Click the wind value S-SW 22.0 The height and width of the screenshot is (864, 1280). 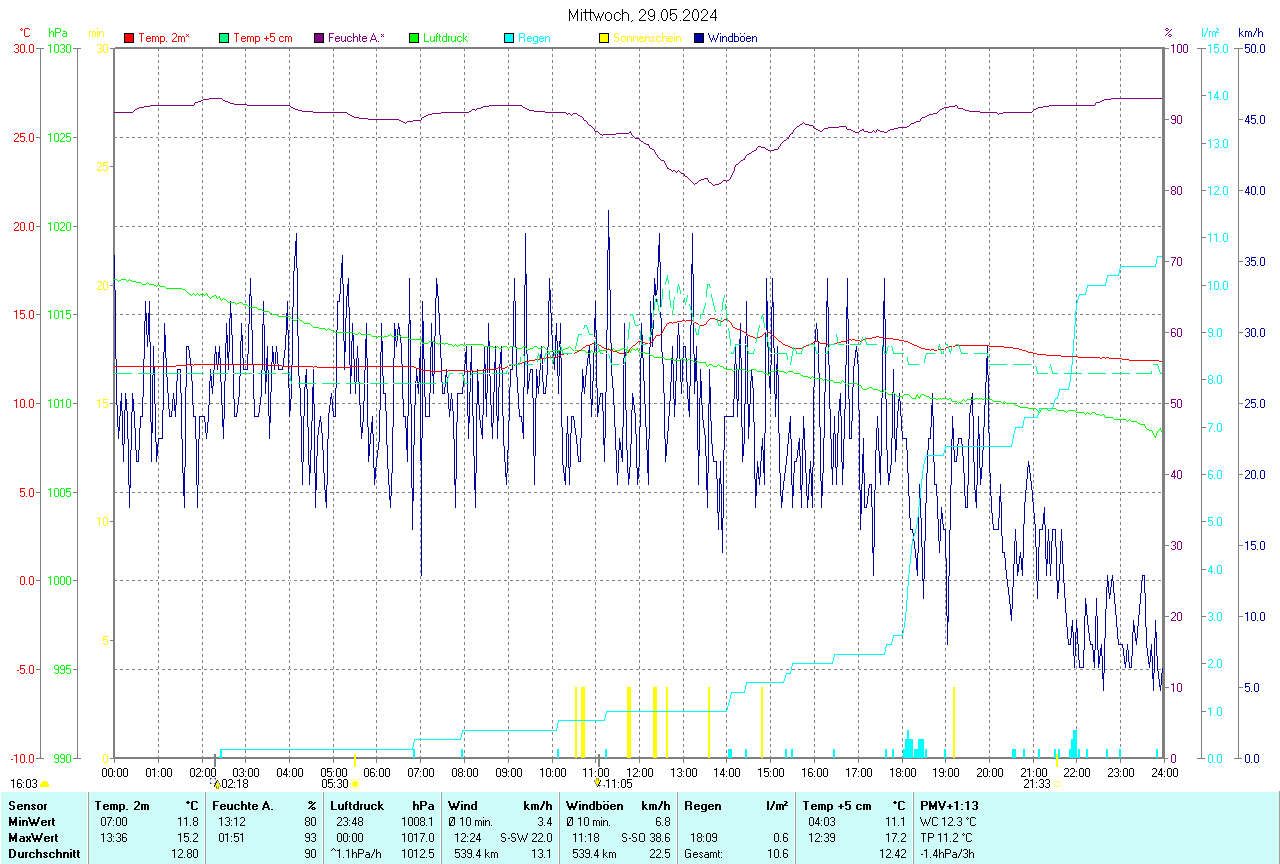[x=527, y=837]
